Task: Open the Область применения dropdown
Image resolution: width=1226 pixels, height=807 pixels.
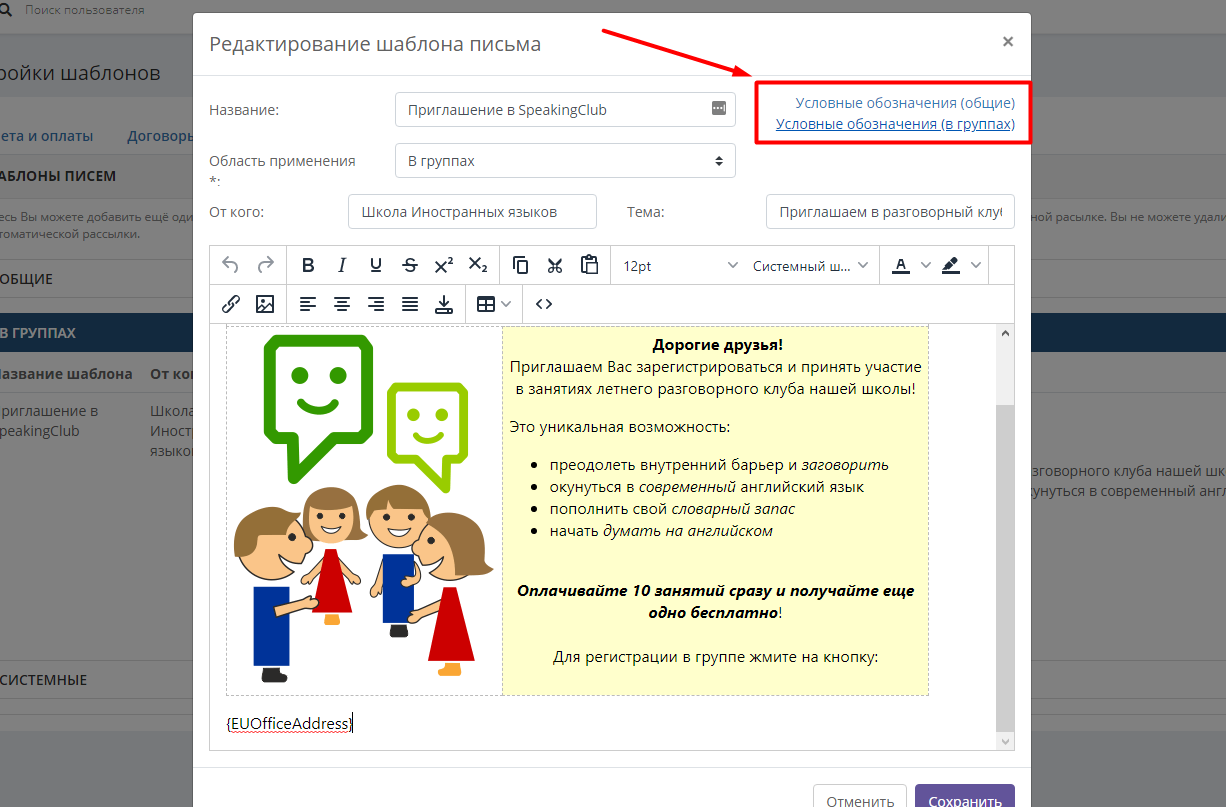Action: tap(565, 160)
